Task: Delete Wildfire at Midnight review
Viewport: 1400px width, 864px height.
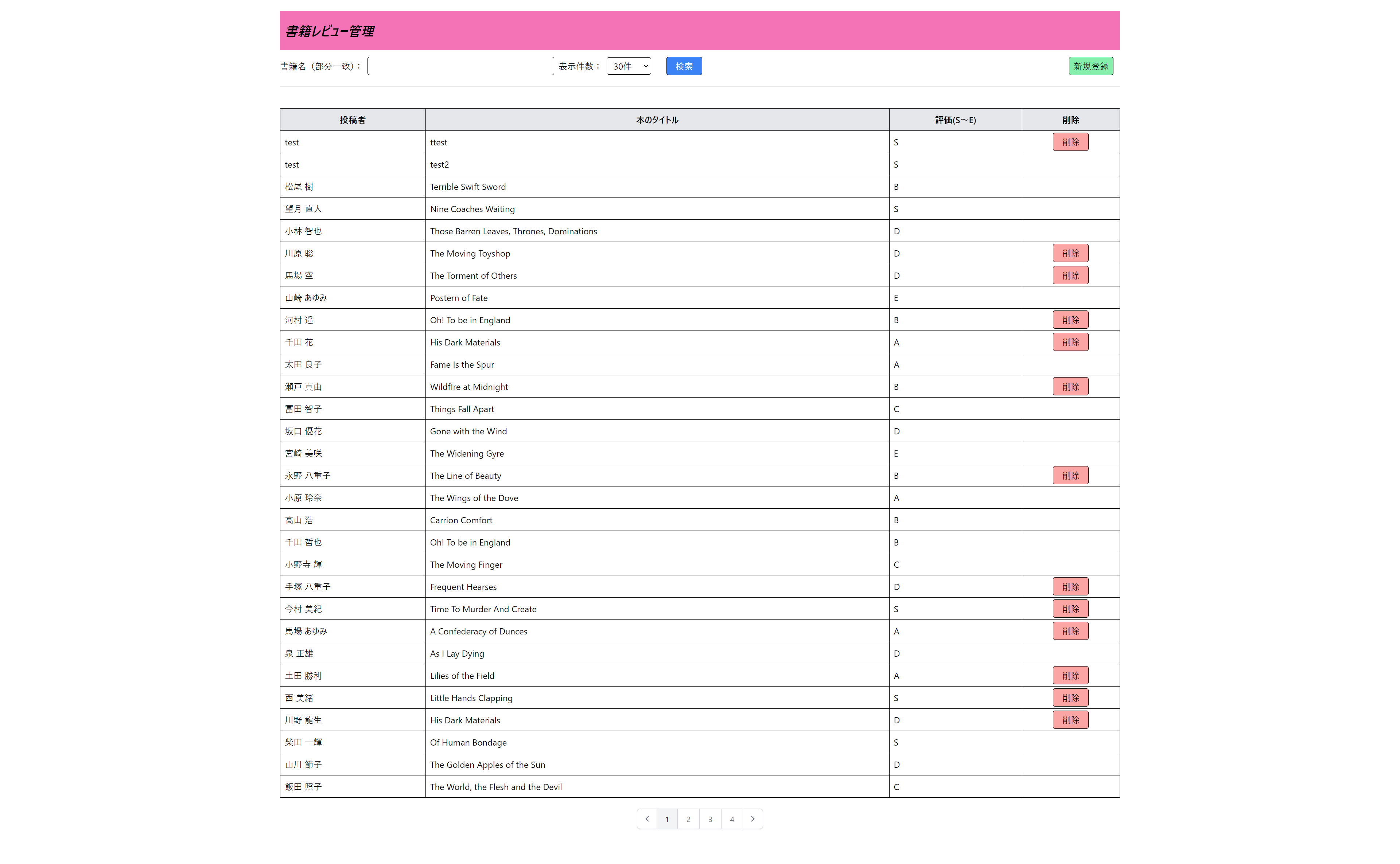Action: pos(1070,387)
